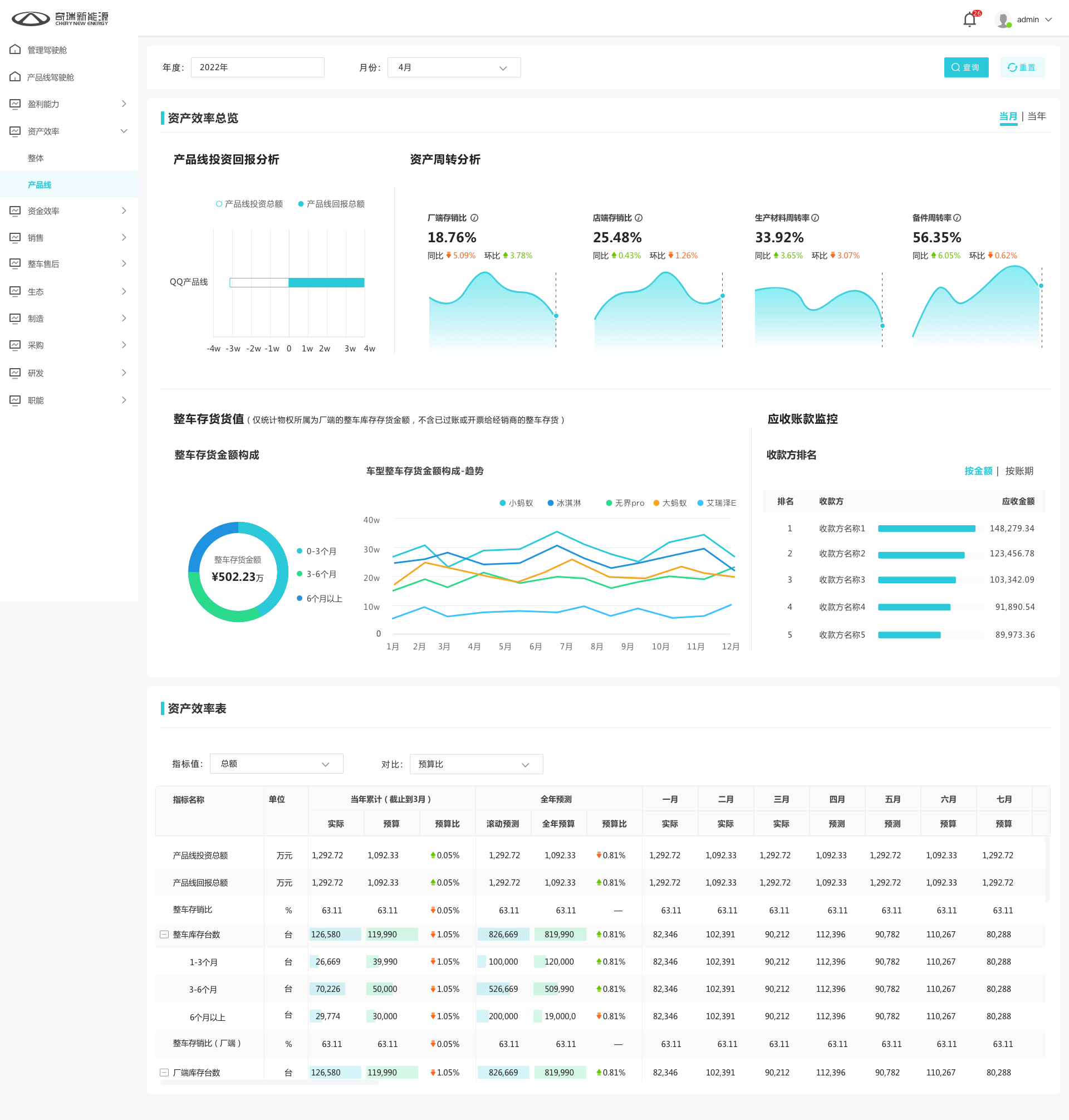1069x1120 pixels.
Task: Toggle 小蚂蚁 series in trend legend
Action: click(x=516, y=503)
